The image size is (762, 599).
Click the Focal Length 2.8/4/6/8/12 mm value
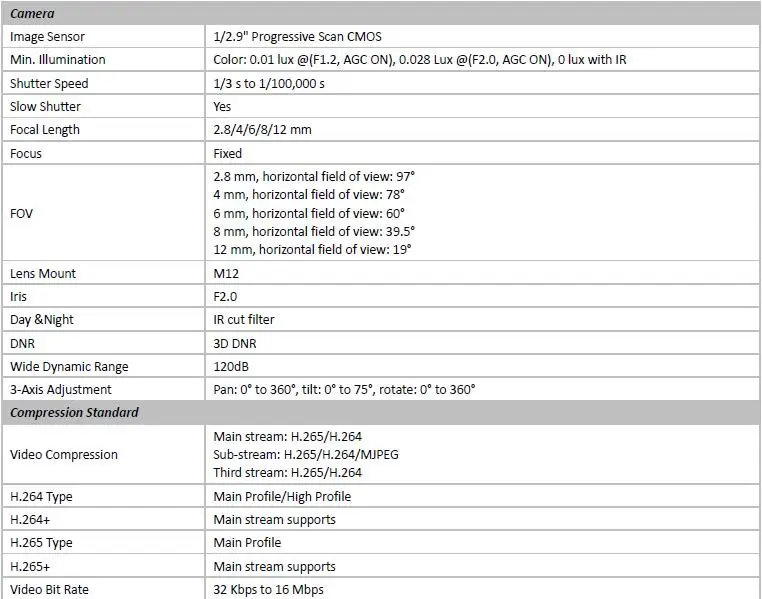(262, 130)
